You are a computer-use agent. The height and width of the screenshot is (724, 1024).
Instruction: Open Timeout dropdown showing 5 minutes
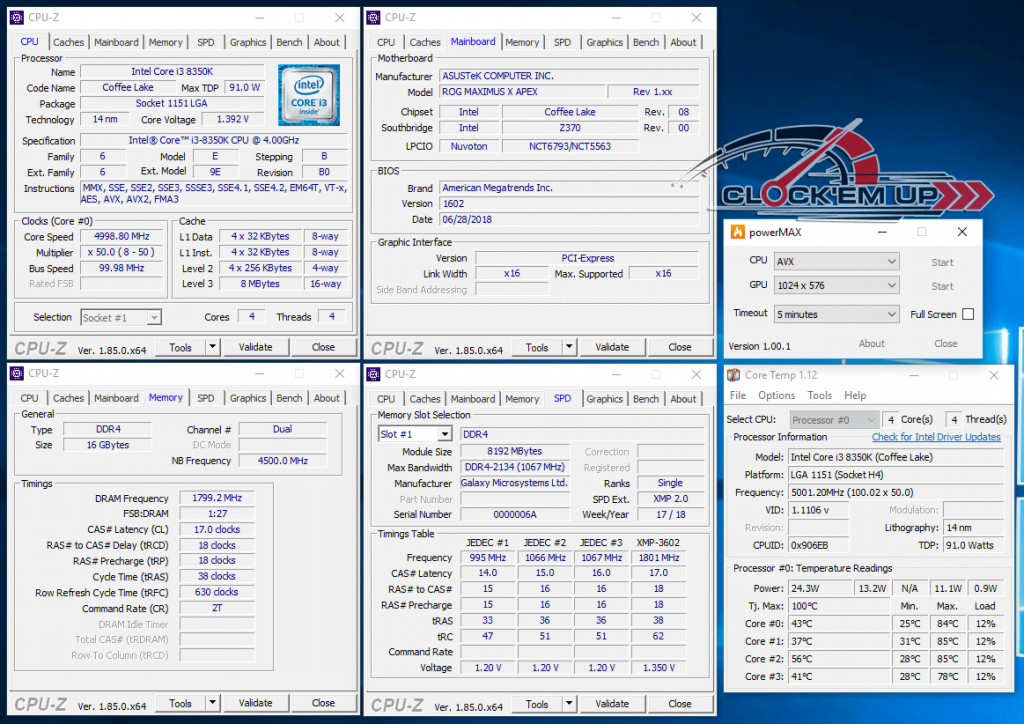(x=837, y=314)
